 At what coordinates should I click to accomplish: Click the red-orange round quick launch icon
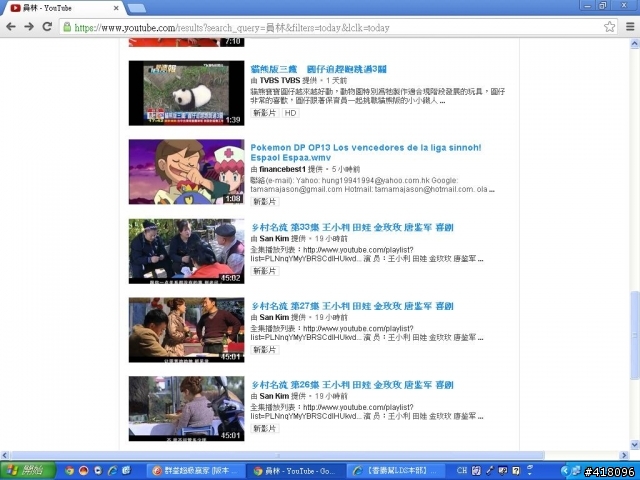(x=84, y=471)
